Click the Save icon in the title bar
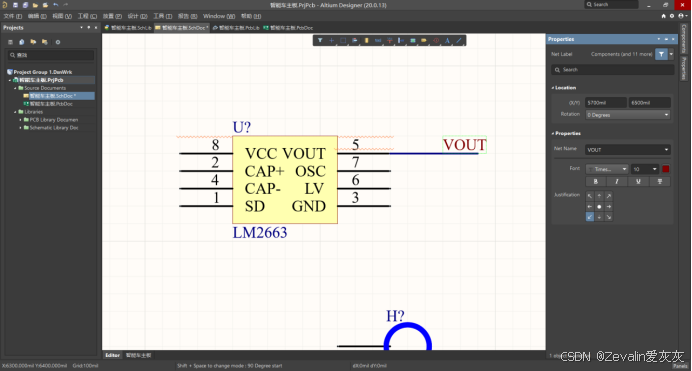The image size is (692, 371). tap(15, 5)
